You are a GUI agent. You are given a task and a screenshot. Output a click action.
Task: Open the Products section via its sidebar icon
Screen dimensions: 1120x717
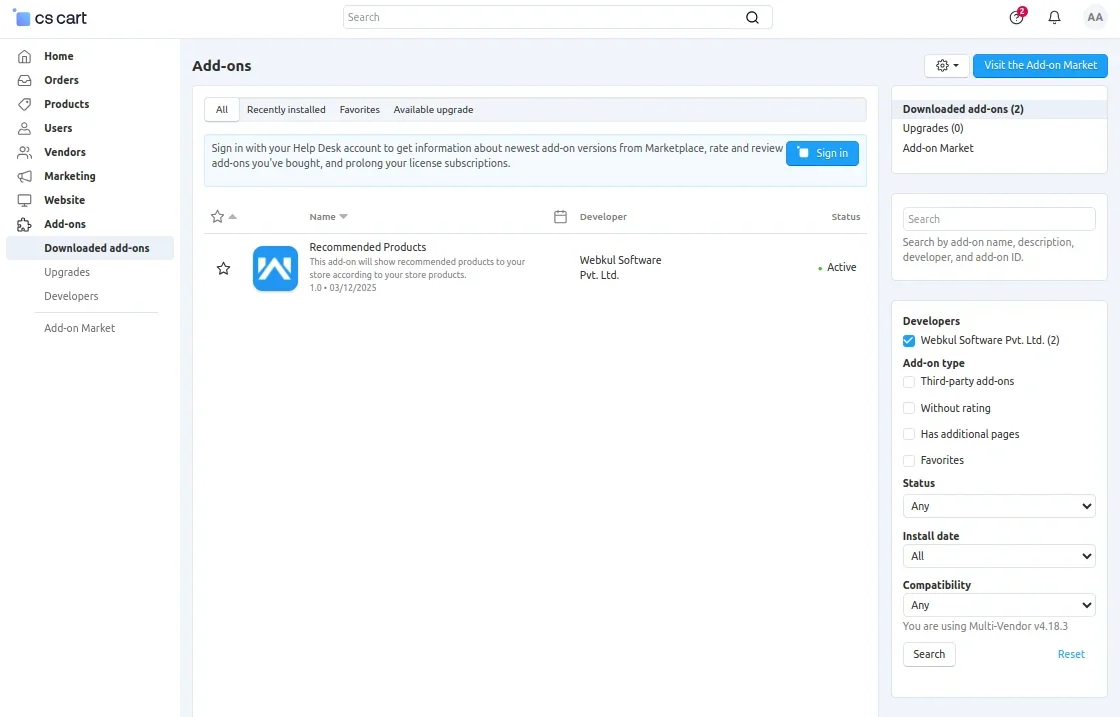pyautogui.click(x=24, y=104)
